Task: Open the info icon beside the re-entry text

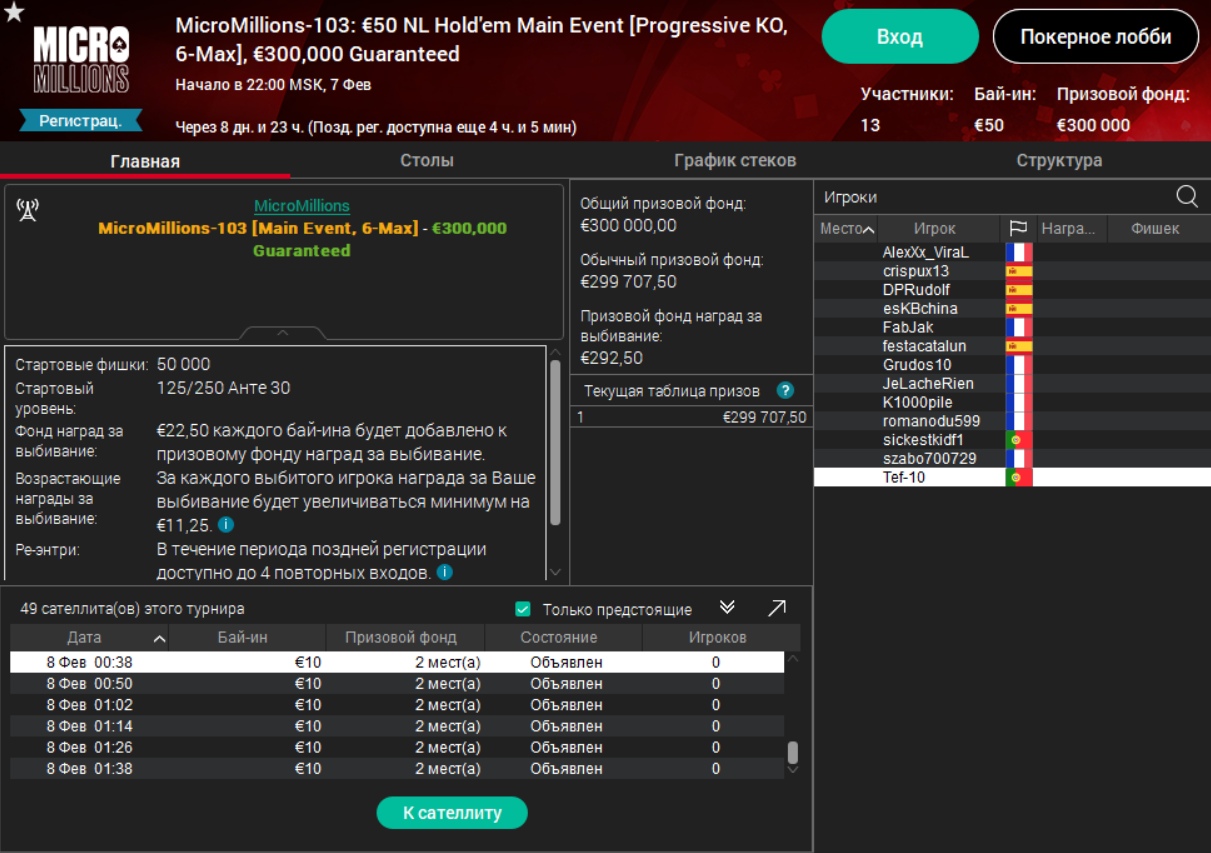Action: (444, 572)
